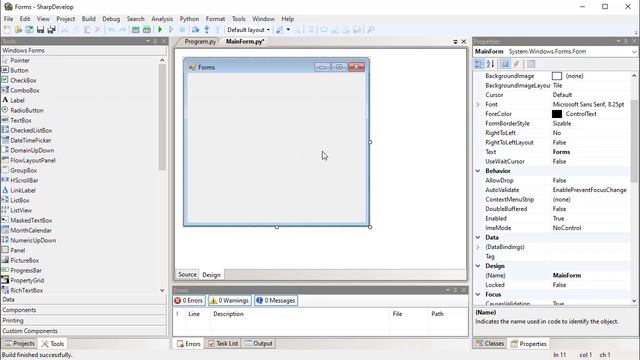
Task: Open the Components toolbox category
Action: [84, 310]
